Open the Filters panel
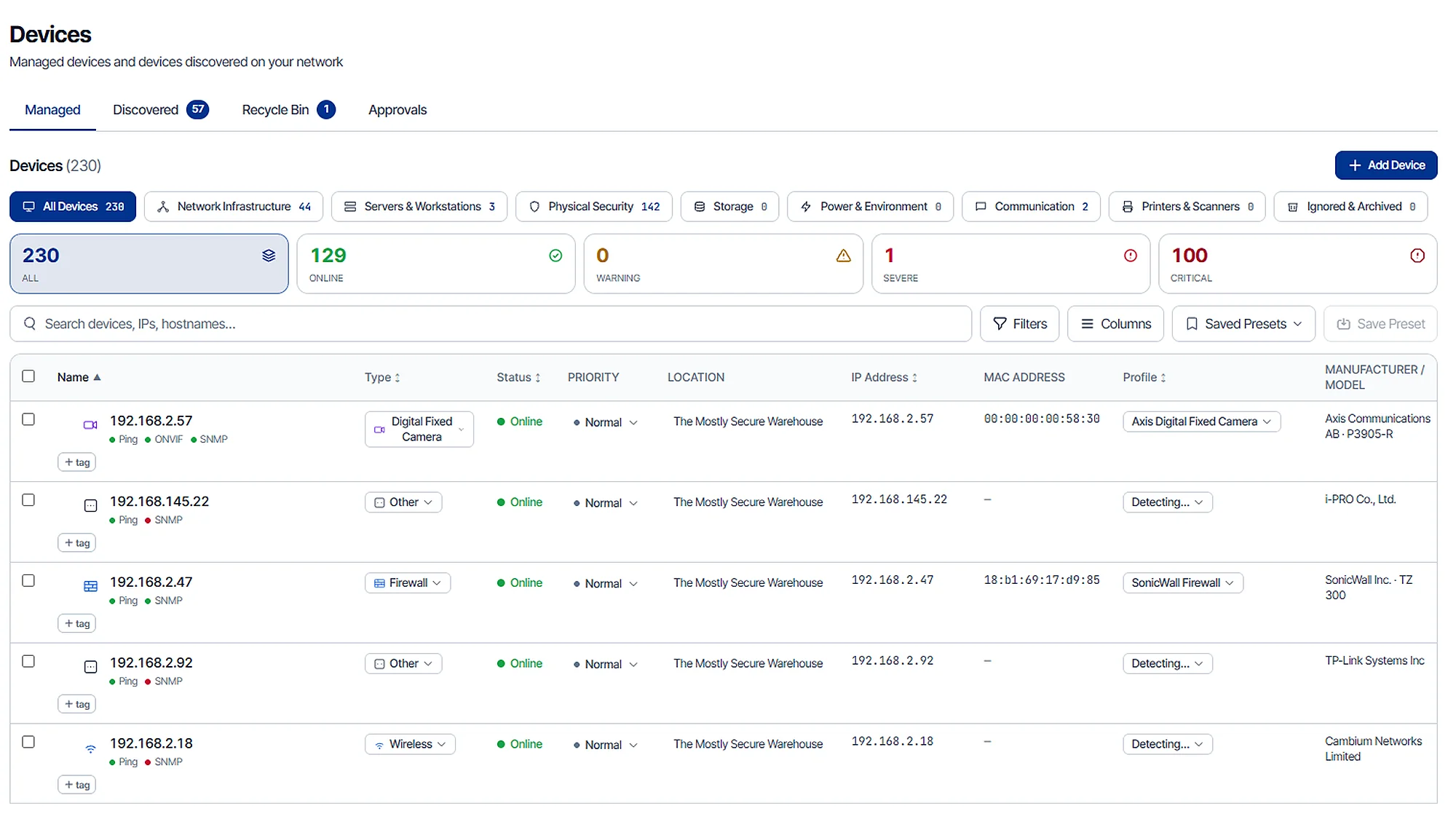Viewport: 1456px width, 819px height. tap(1019, 323)
